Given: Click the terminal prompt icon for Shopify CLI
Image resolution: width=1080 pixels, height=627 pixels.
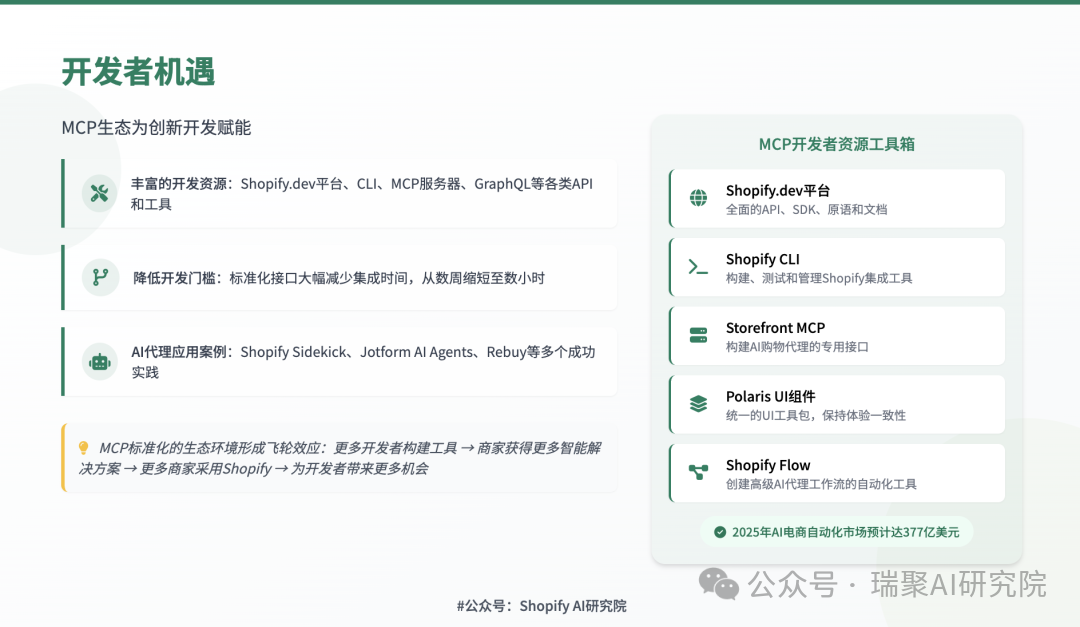Looking at the screenshot, I should point(698,267).
